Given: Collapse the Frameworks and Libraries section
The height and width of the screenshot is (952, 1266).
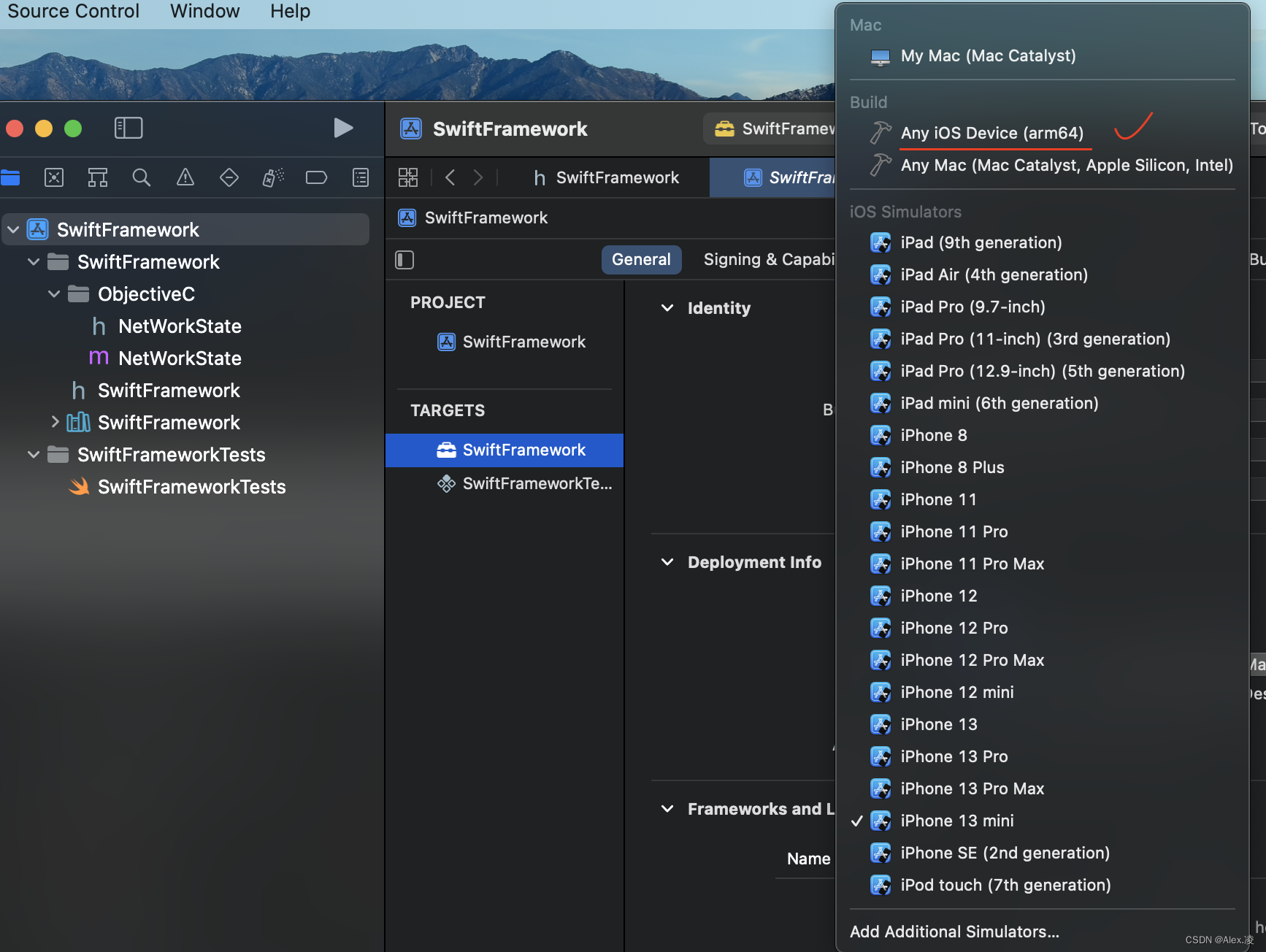Looking at the screenshot, I should click(667, 809).
